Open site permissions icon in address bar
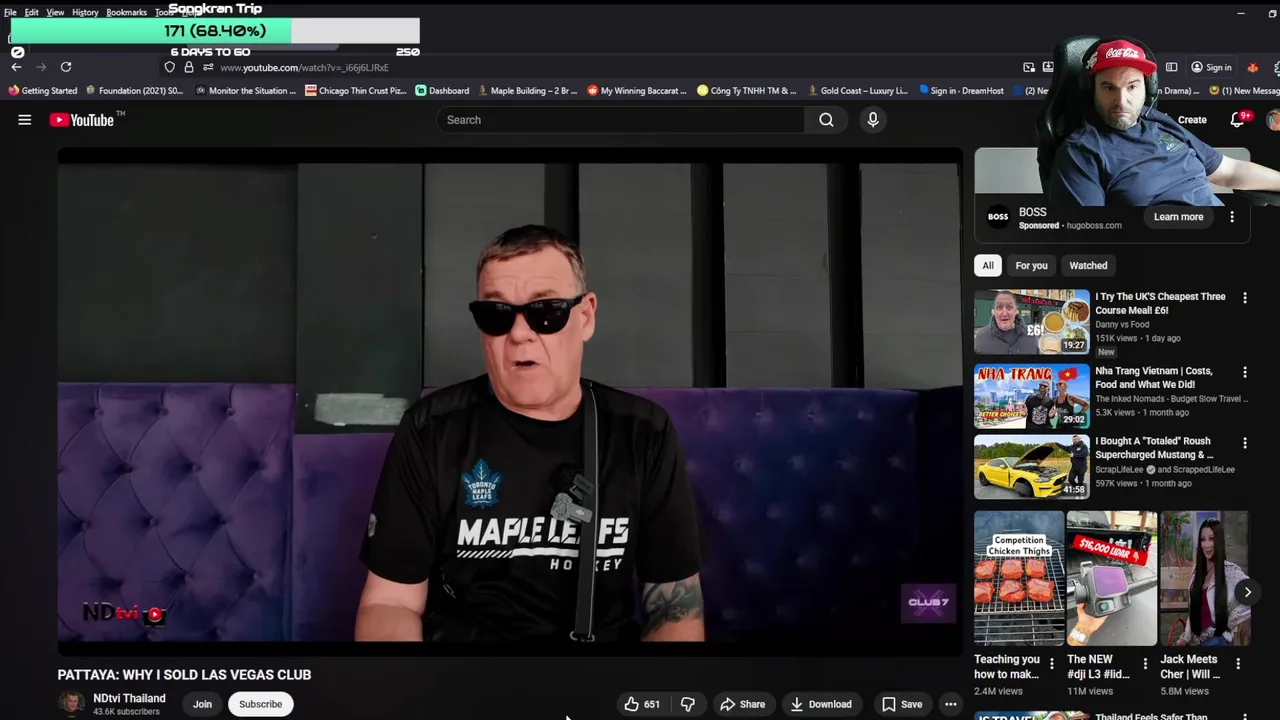The width and height of the screenshot is (1280, 720). (207, 67)
